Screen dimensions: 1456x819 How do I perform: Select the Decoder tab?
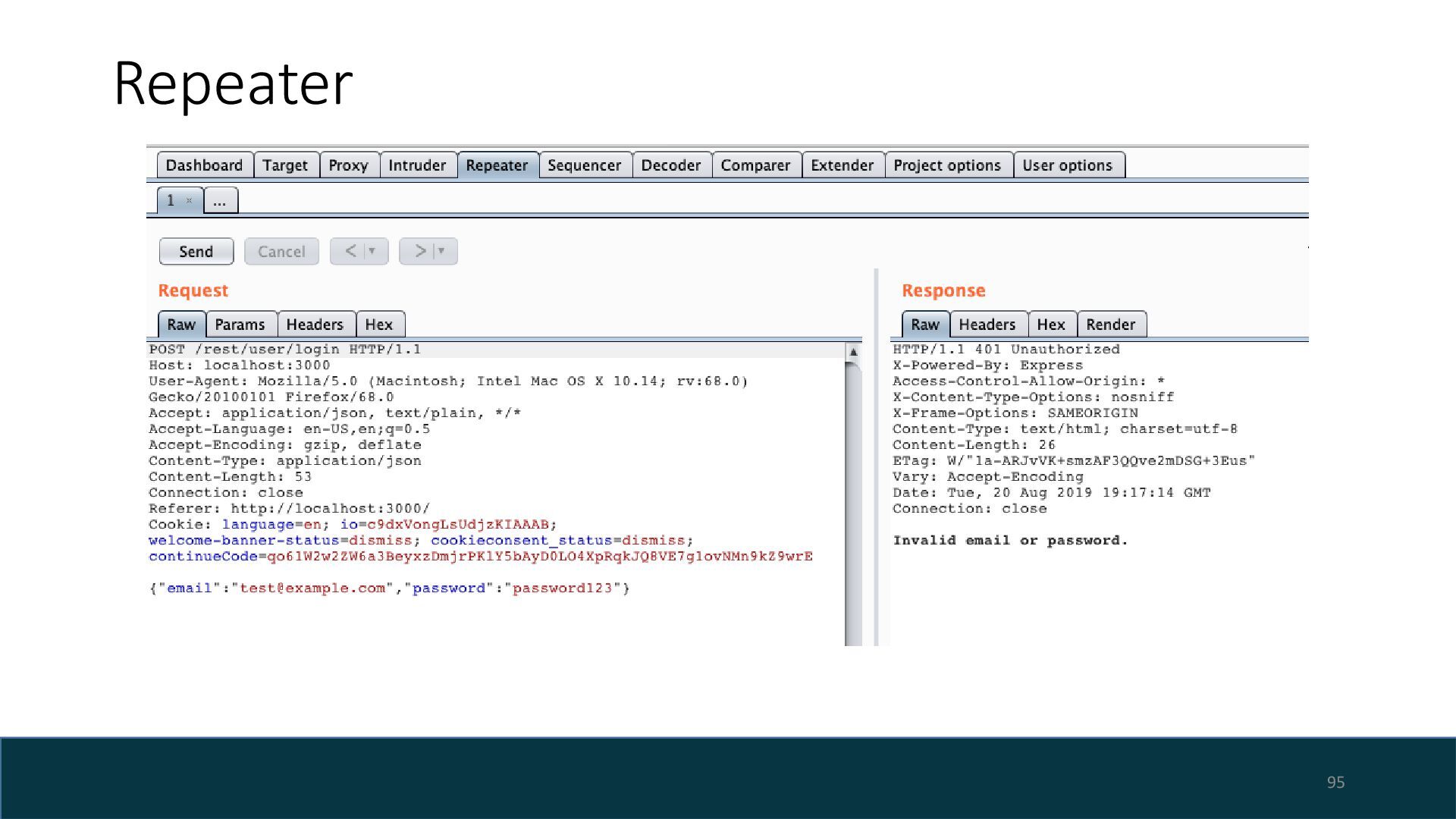(x=670, y=165)
